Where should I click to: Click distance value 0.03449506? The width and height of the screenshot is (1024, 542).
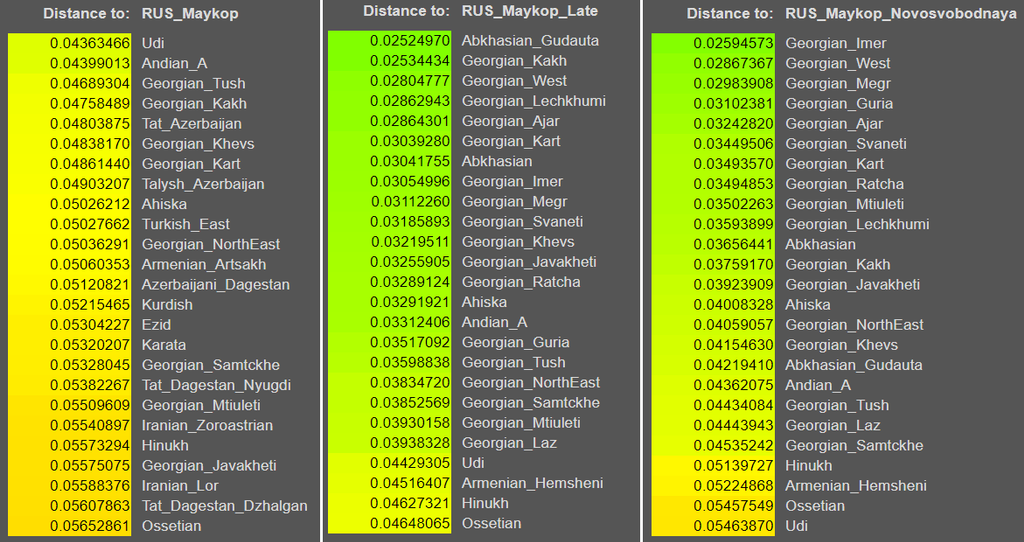[x=733, y=144]
